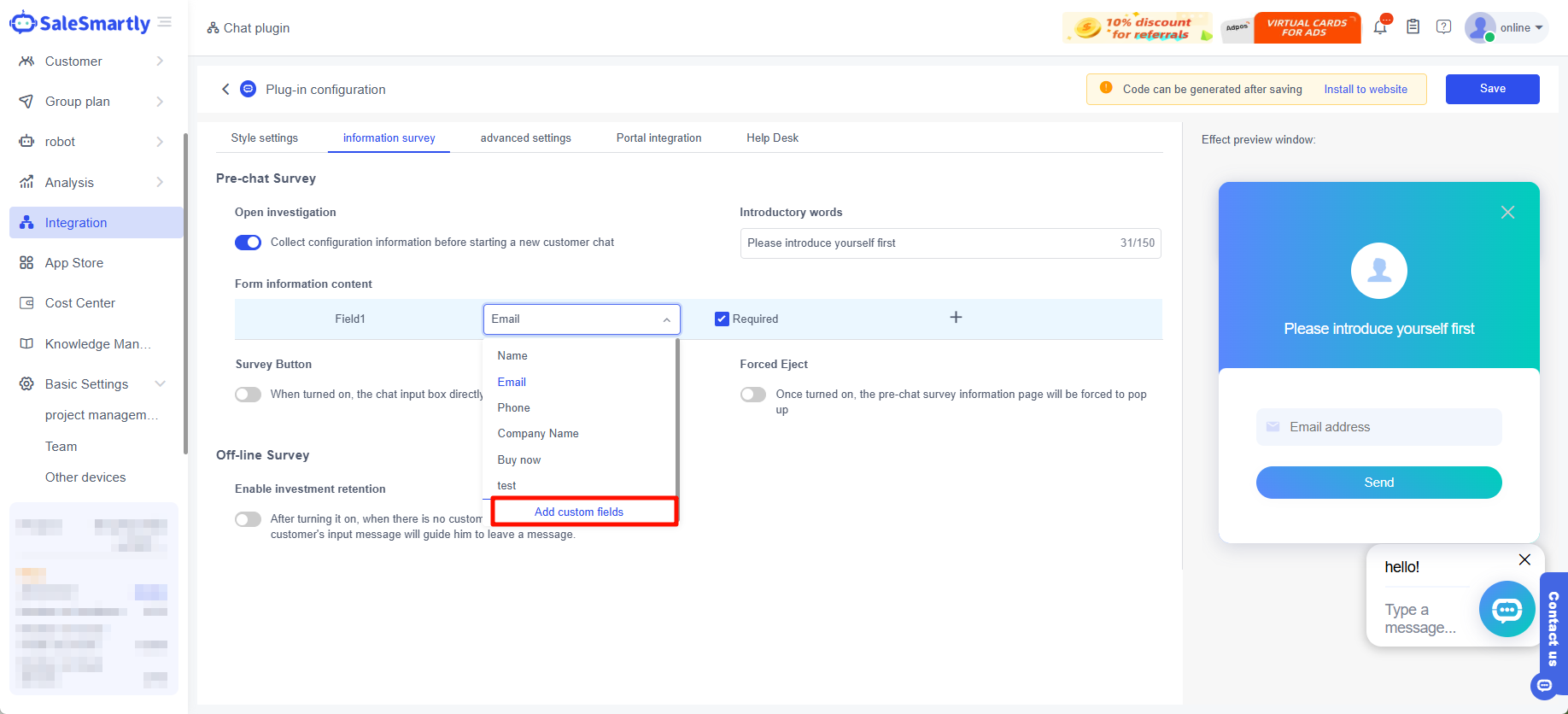Image resolution: width=1568 pixels, height=714 pixels.
Task: Switch to the Style settings tab
Action: pyautogui.click(x=265, y=138)
